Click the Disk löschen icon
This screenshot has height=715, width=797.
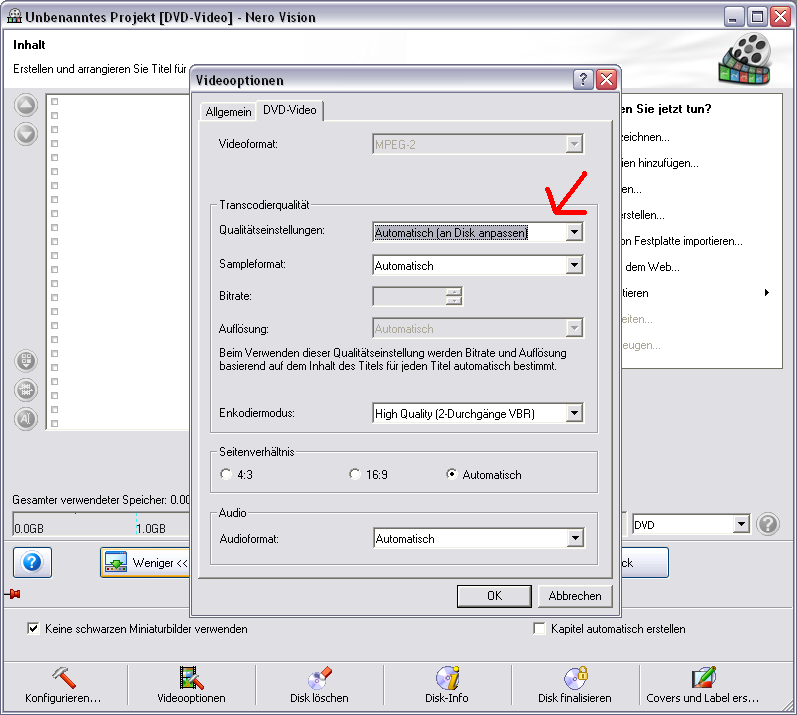pyautogui.click(x=320, y=677)
